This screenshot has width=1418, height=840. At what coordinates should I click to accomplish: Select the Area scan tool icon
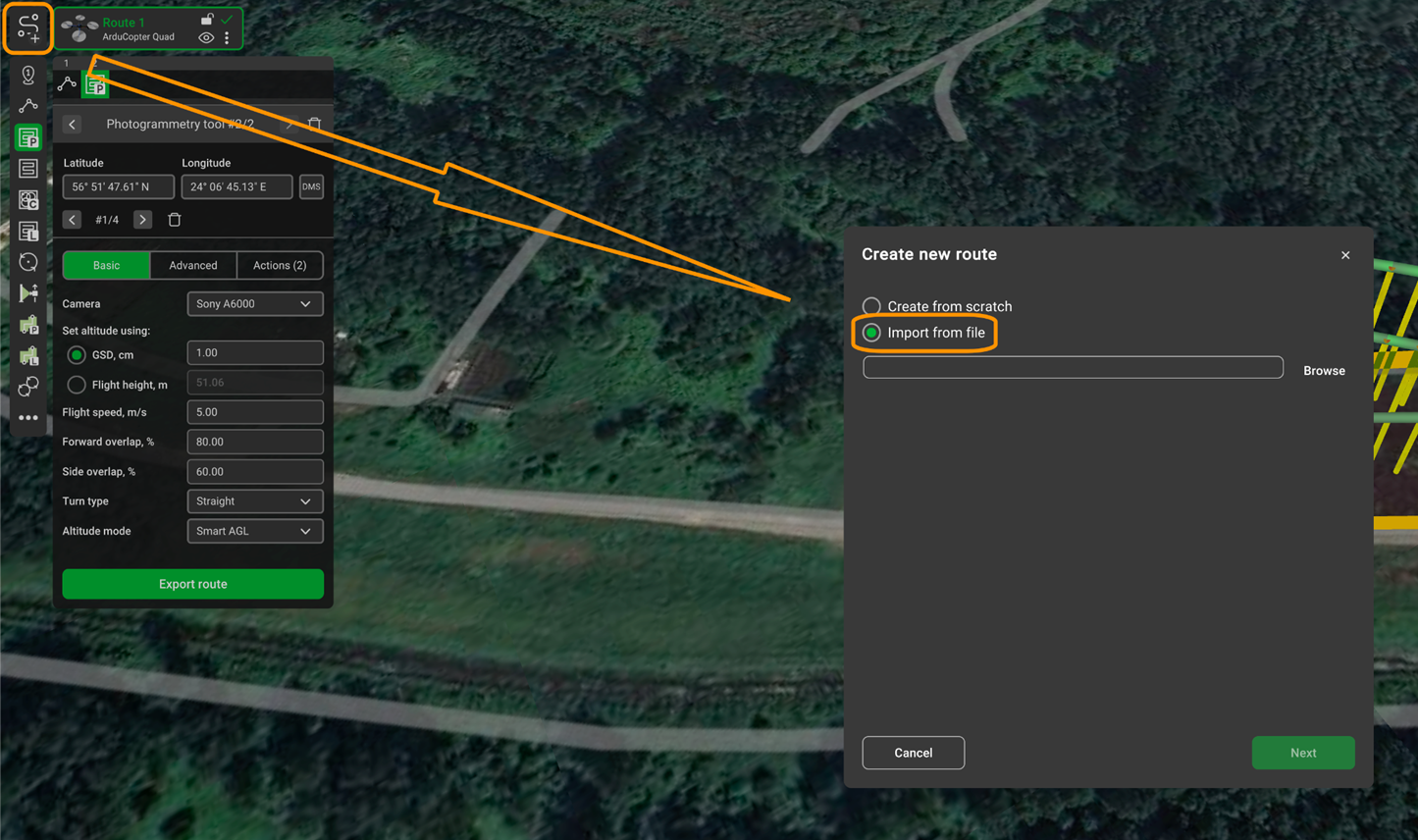[28, 169]
